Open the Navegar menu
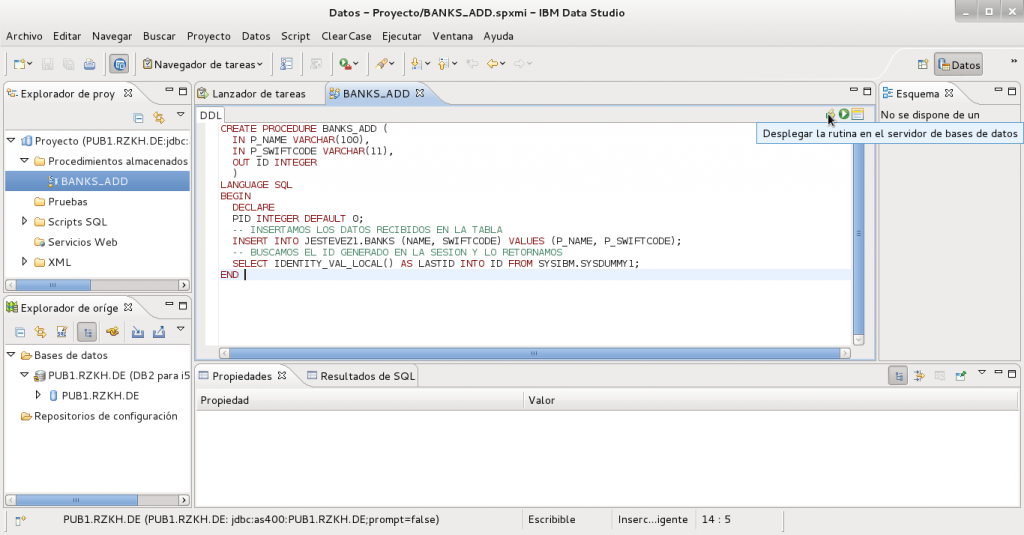This screenshot has width=1024, height=535. coord(112,36)
